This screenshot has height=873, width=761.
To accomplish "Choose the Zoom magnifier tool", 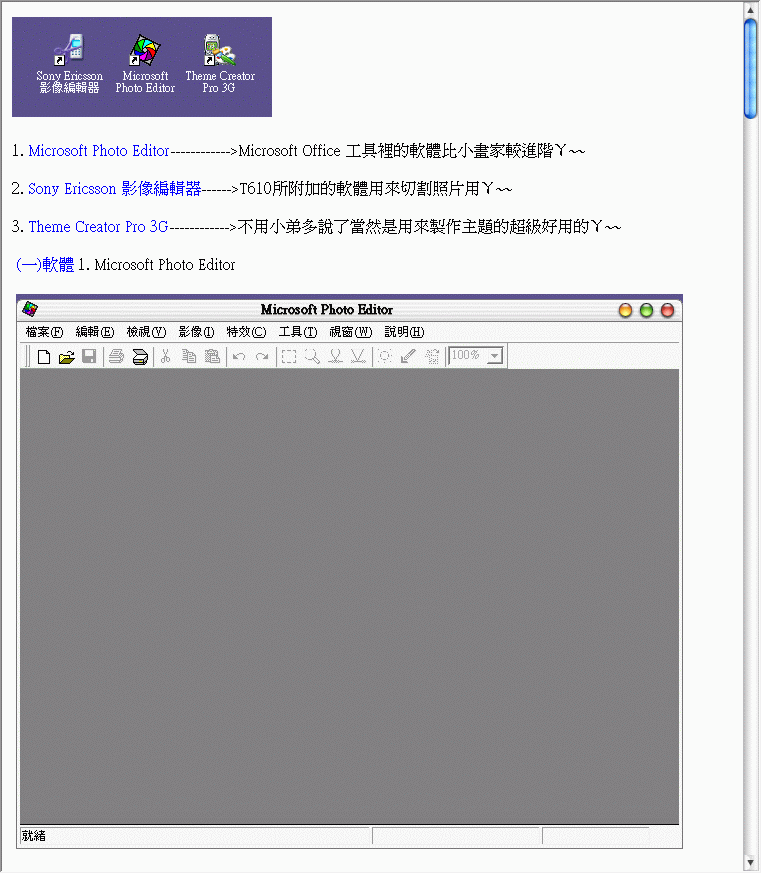I will [312, 356].
